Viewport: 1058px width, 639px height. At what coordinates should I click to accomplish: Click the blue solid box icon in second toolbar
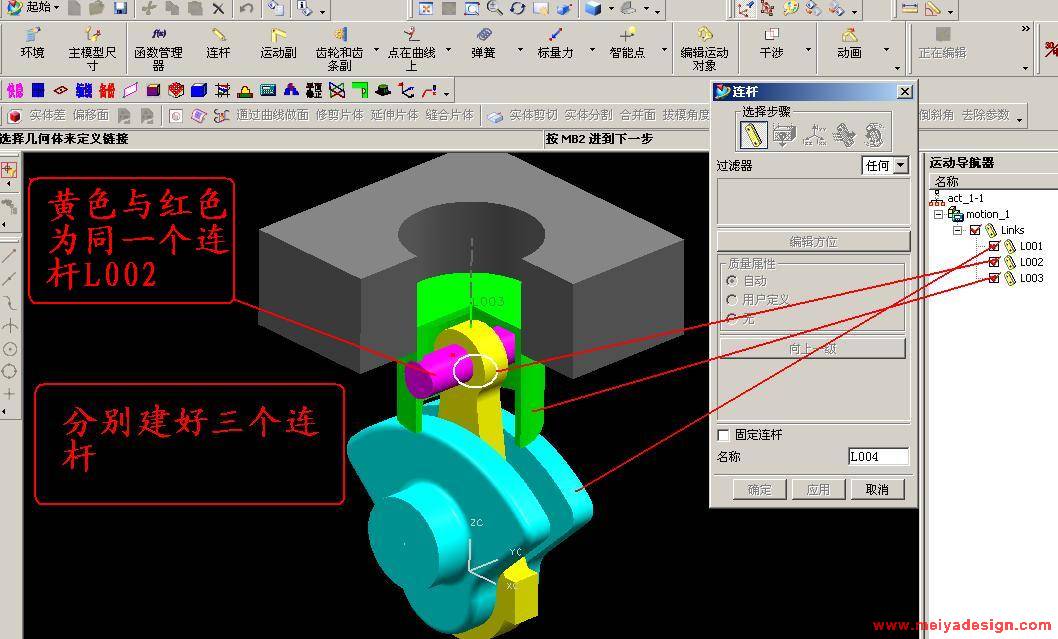[199, 90]
